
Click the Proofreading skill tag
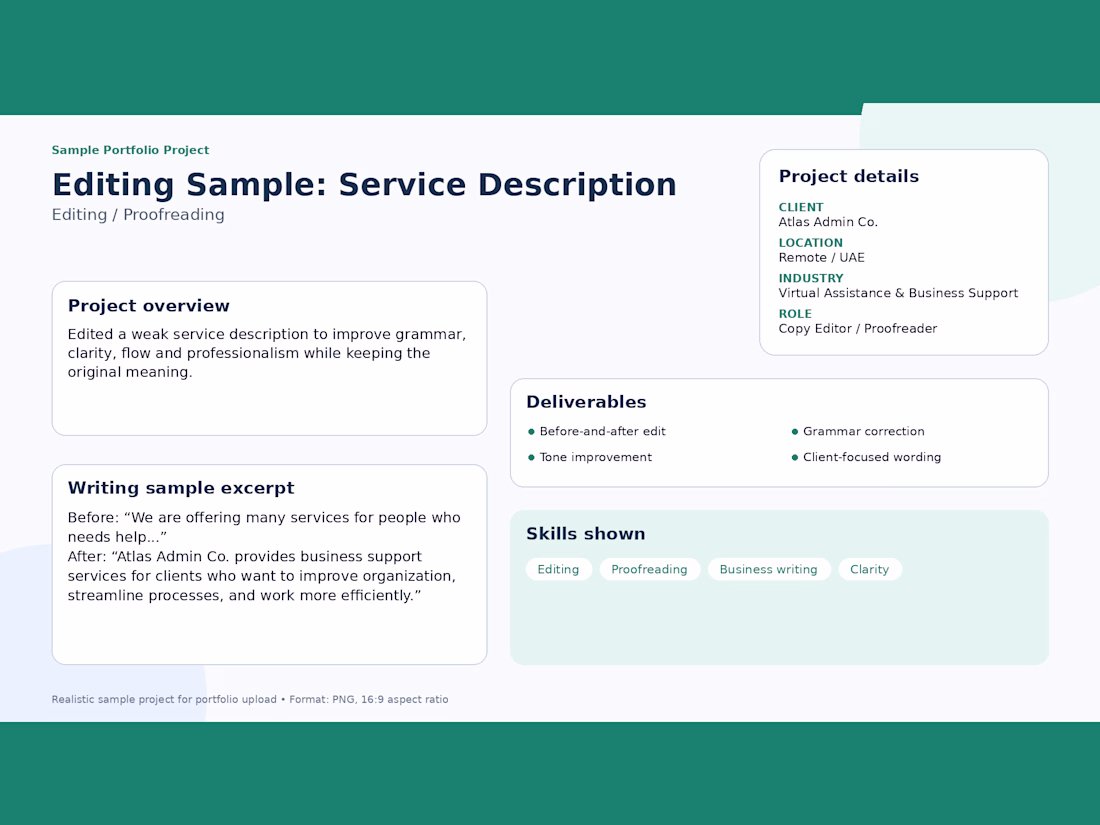click(x=649, y=569)
